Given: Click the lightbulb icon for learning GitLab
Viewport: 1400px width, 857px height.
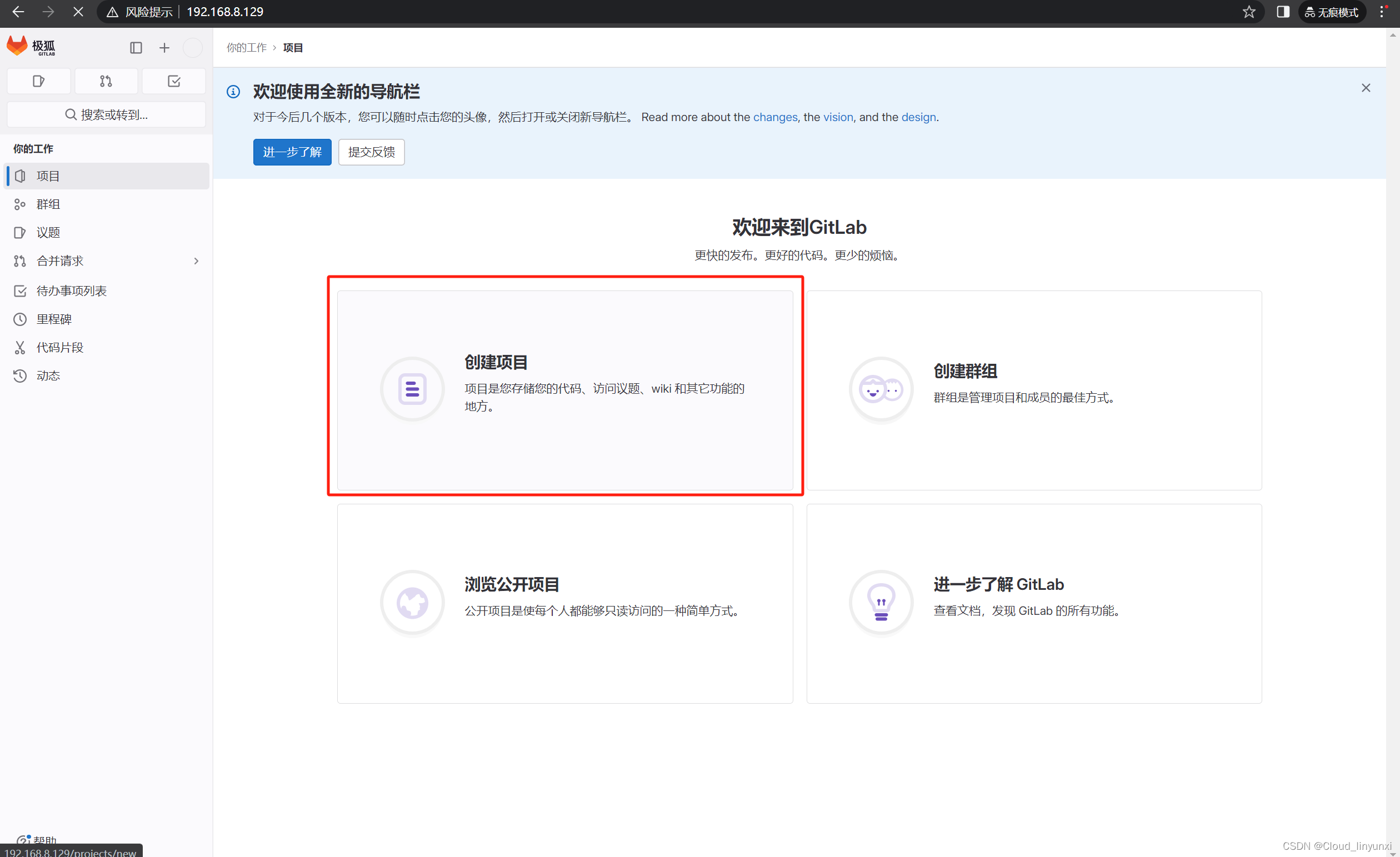Looking at the screenshot, I should click(881, 603).
